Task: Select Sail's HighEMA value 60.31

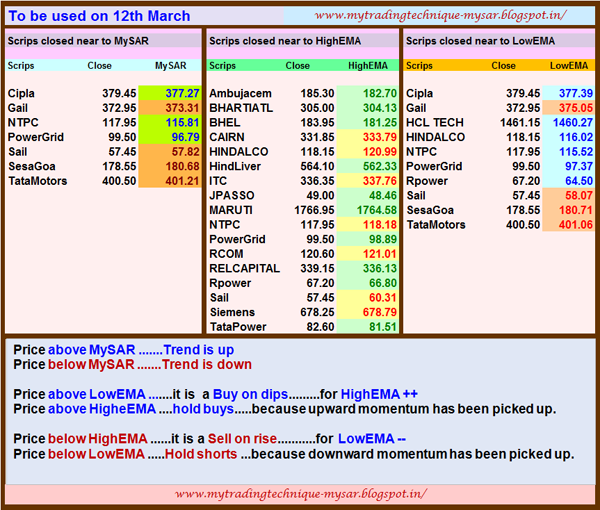Action: [383, 298]
